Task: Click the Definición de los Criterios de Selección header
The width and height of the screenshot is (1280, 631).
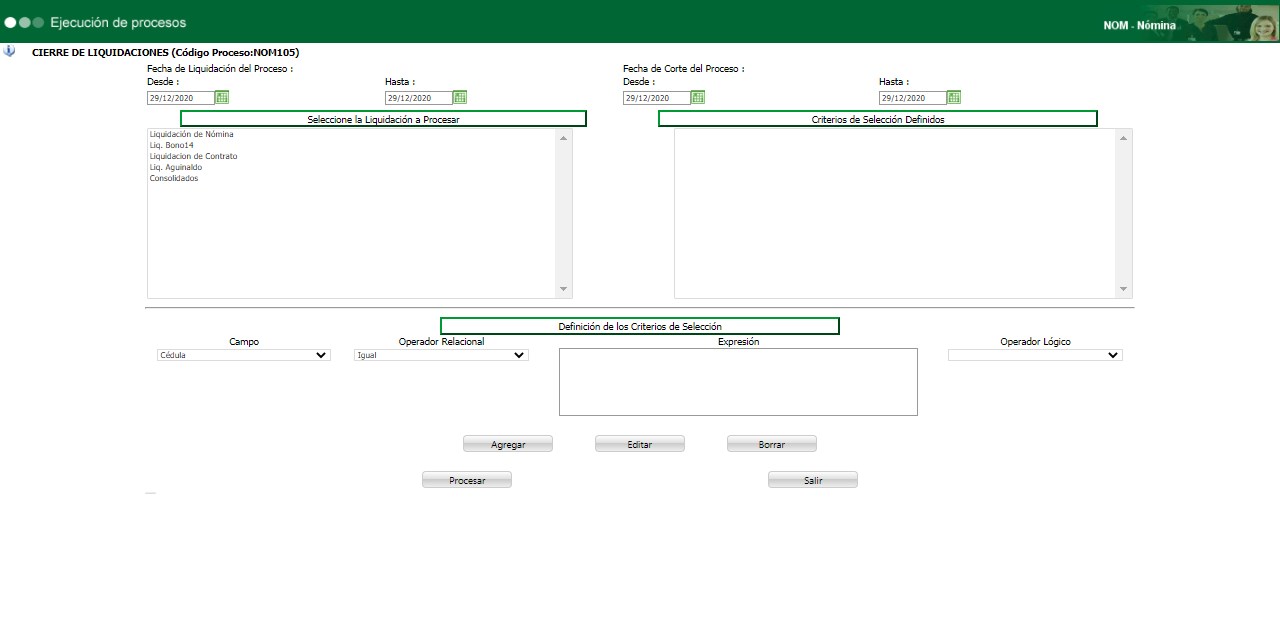Action: (x=640, y=326)
